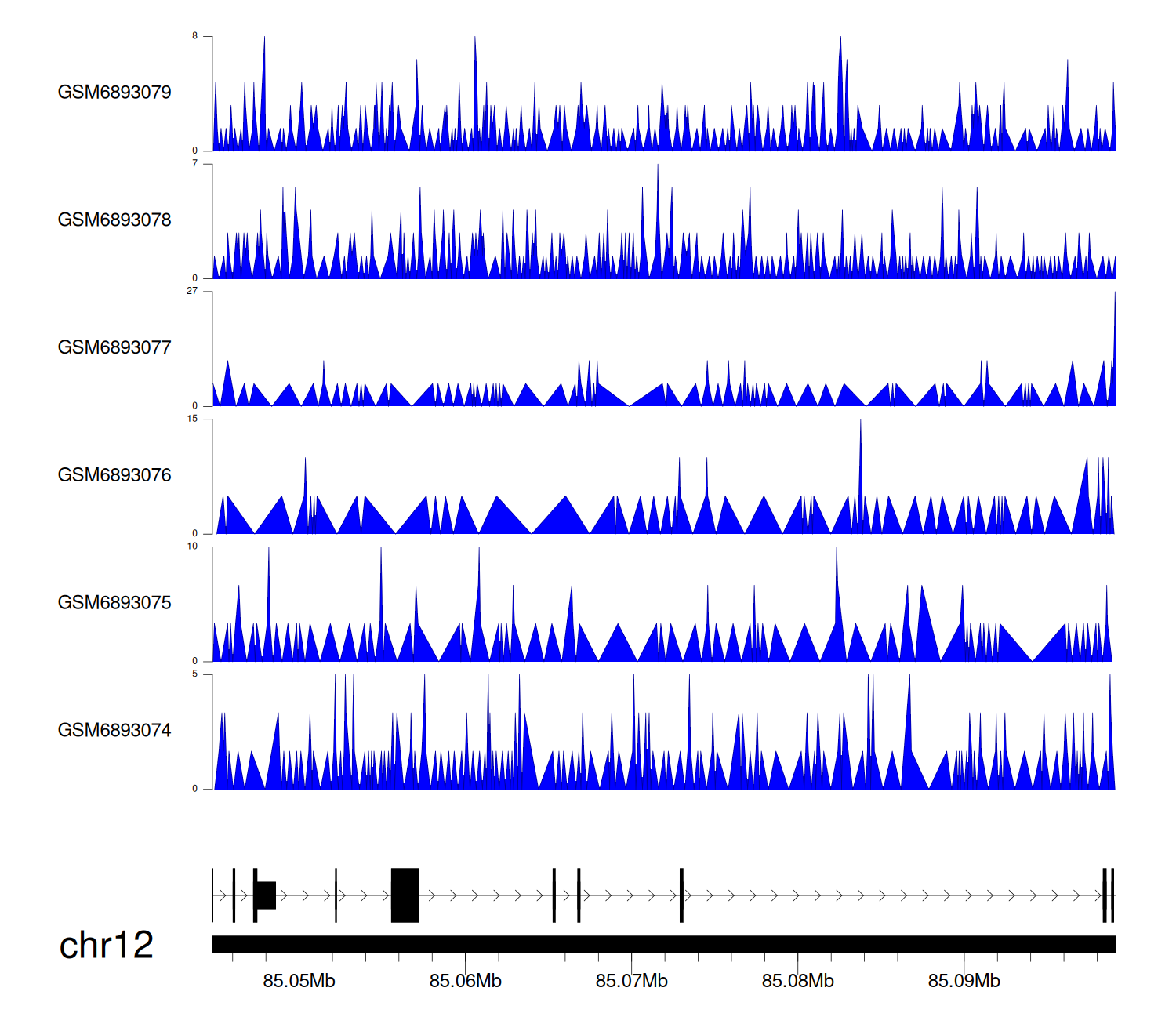
Task: Select the 85.06Mb axis position label
Action: (x=465, y=982)
